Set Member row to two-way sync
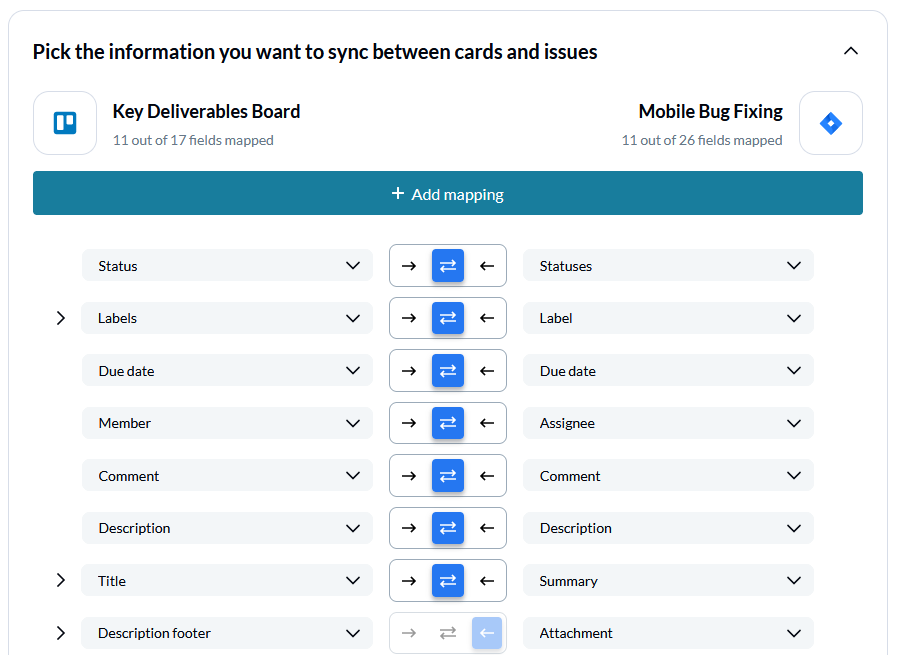The width and height of the screenshot is (898, 655). tap(448, 423)
